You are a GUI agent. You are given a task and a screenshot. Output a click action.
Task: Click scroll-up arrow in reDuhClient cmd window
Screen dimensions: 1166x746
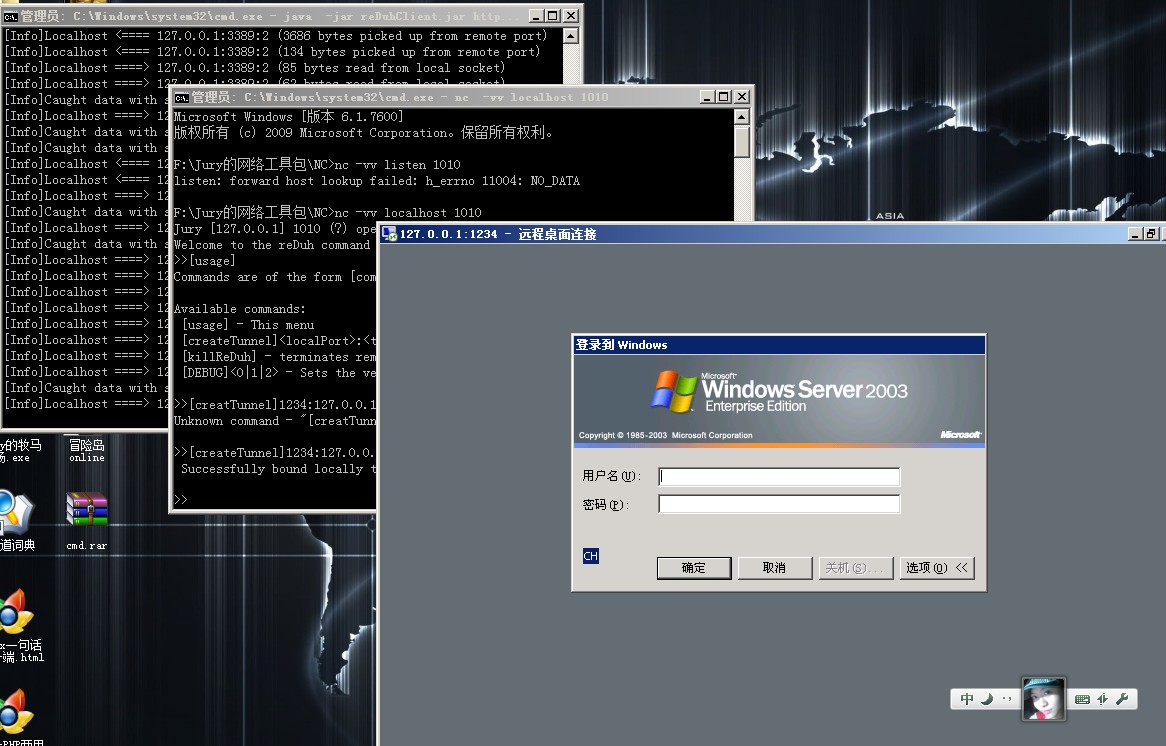pyautogui.click(x=570, y=36)
